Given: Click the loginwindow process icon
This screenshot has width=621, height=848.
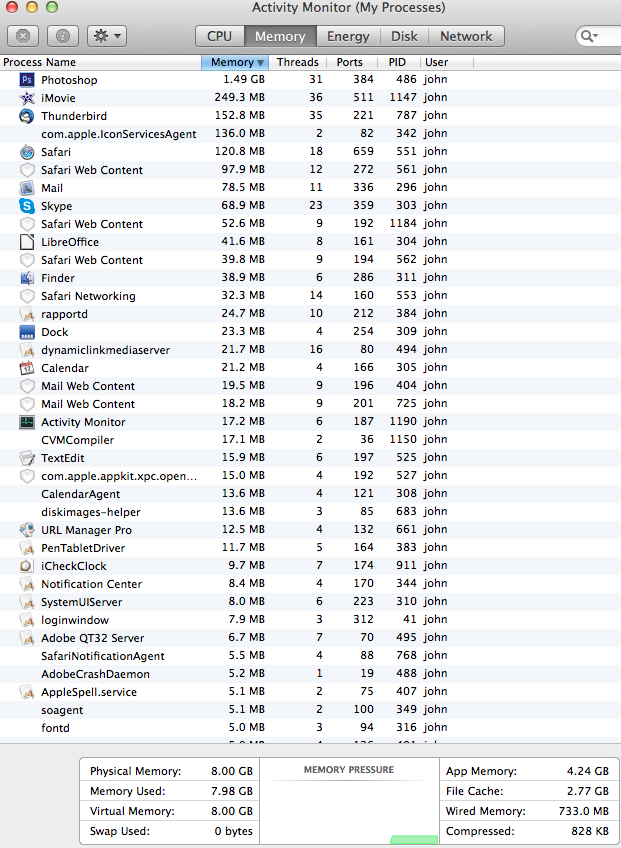Looking at the screenshot, I should (x=27, y=620).
